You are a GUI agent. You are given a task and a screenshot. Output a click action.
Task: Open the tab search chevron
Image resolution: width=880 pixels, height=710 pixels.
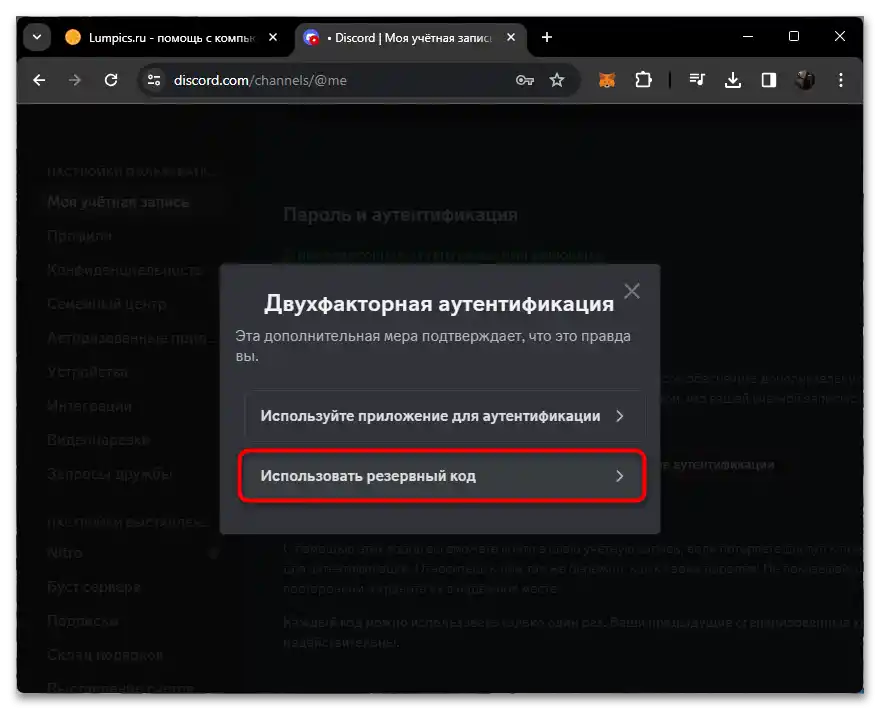click(x=37, y=36)
